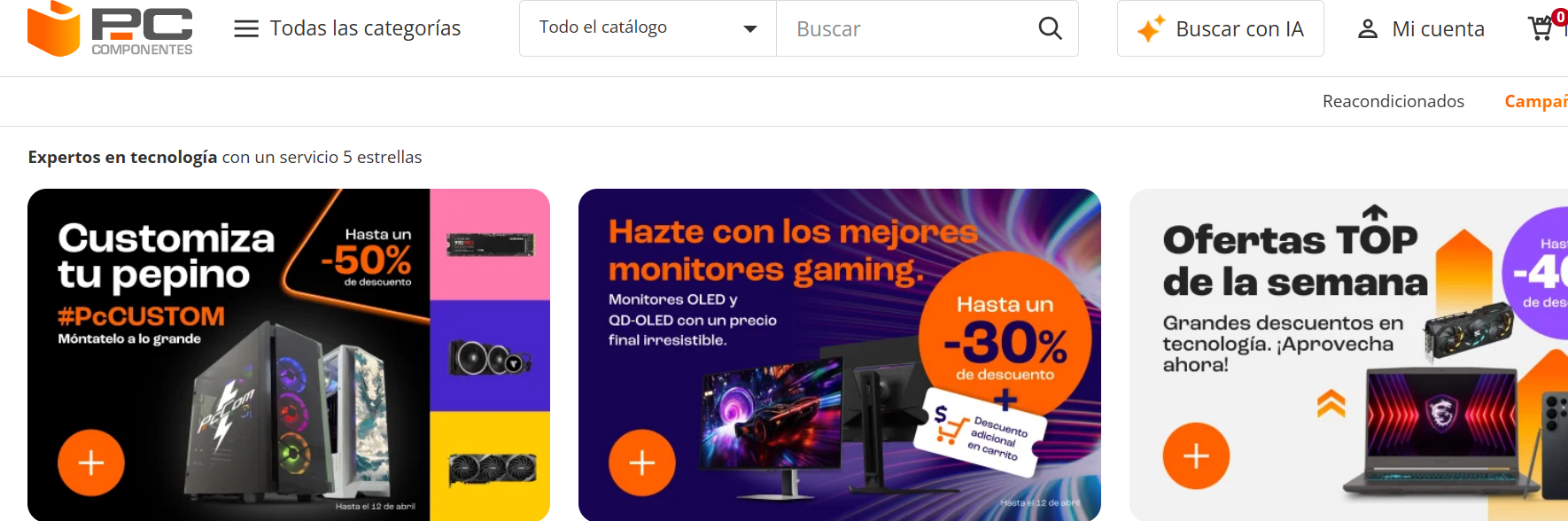
Task: Open the Hazte con los mejores monitores banner
Action: 840,354
